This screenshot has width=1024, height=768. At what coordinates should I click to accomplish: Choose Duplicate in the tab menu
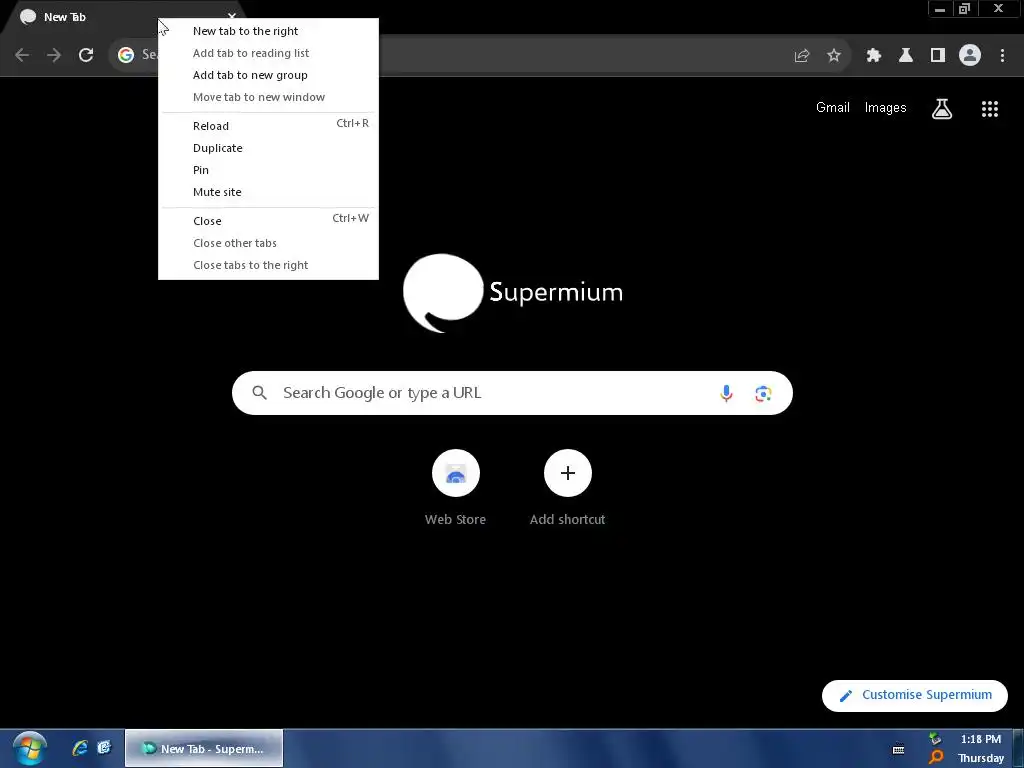pos(268,148)
